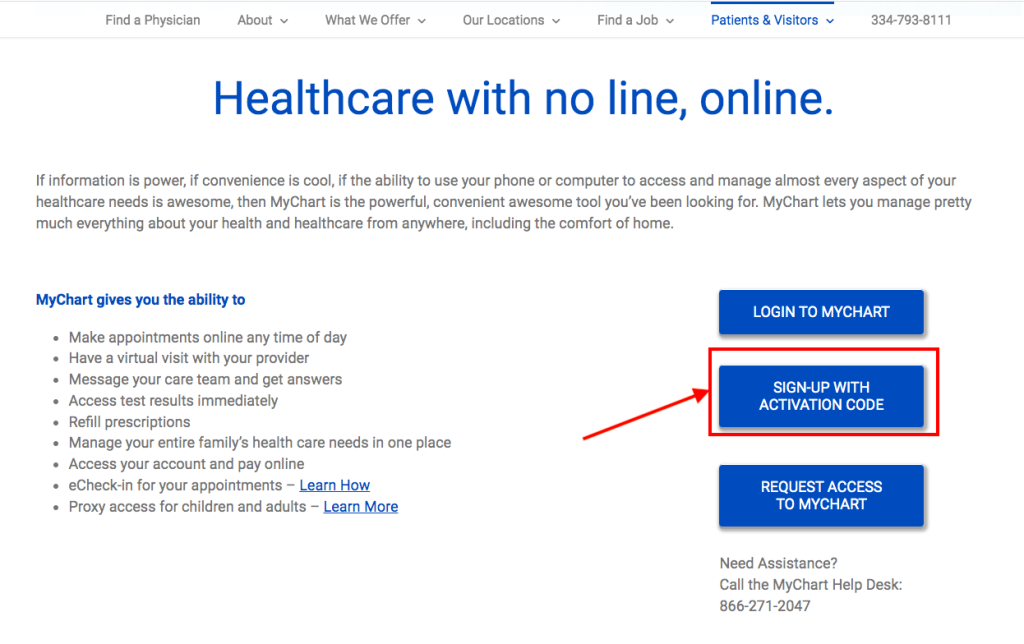
Task: Call the 334-793-8111 phone number
Action: [911, 20]
